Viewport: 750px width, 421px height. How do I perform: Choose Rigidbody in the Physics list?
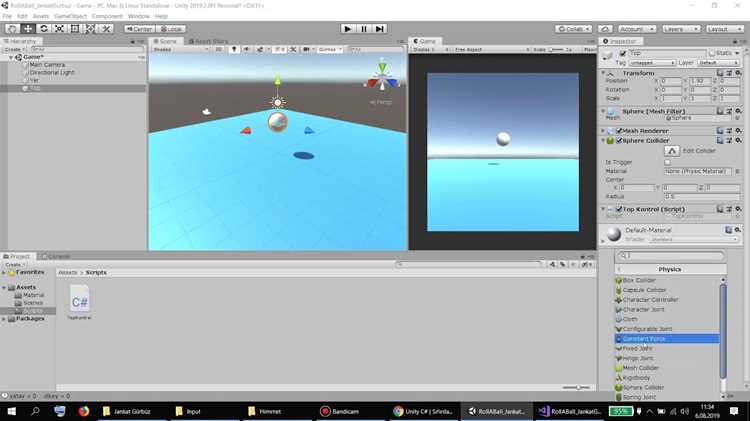point(636,377)
